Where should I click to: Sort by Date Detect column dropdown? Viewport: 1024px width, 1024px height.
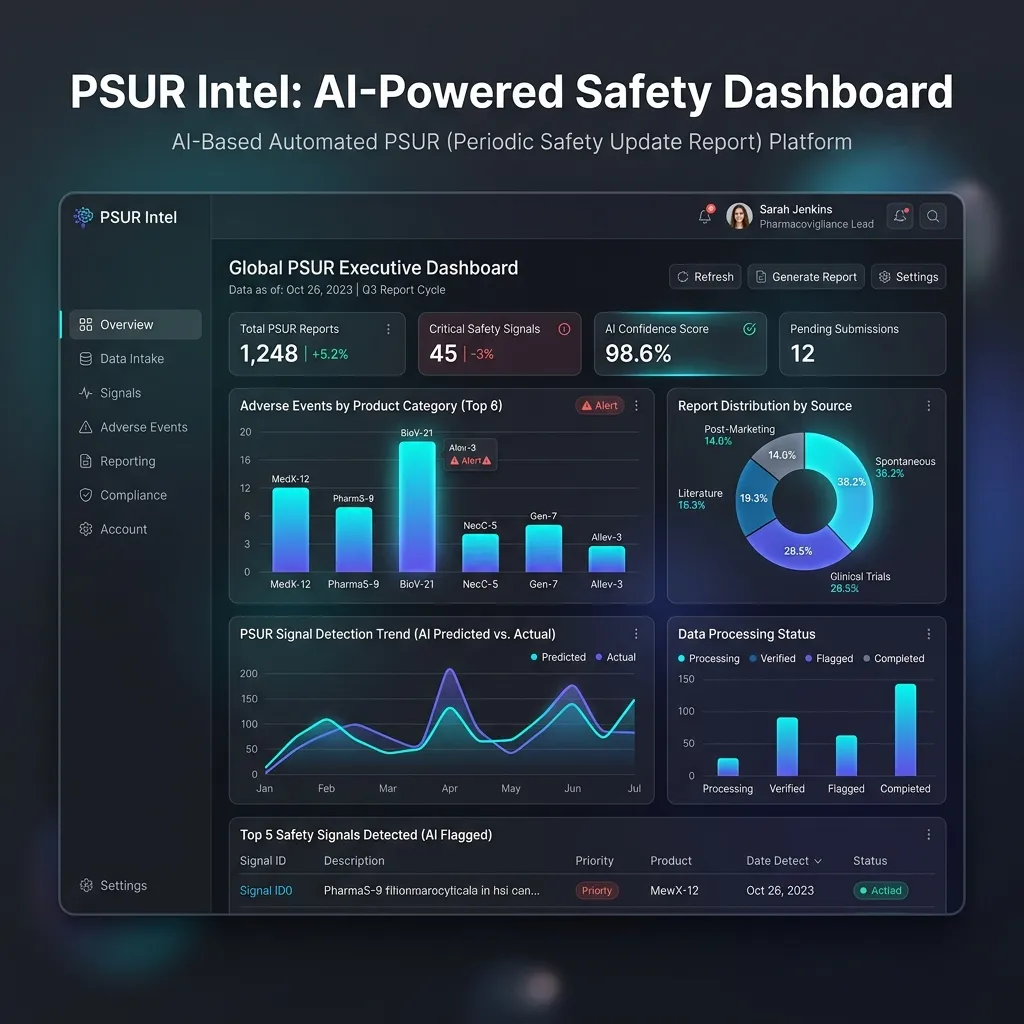pos(784,861)
